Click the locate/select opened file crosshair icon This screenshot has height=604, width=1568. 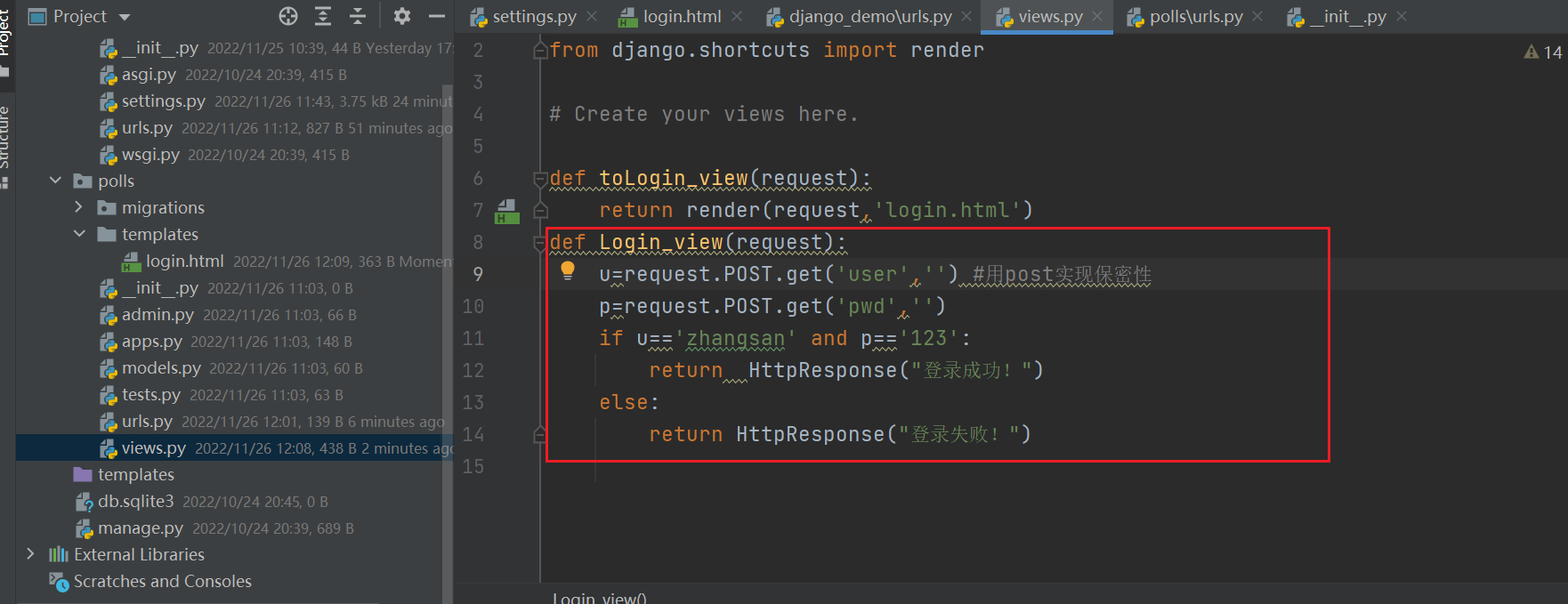288,16
